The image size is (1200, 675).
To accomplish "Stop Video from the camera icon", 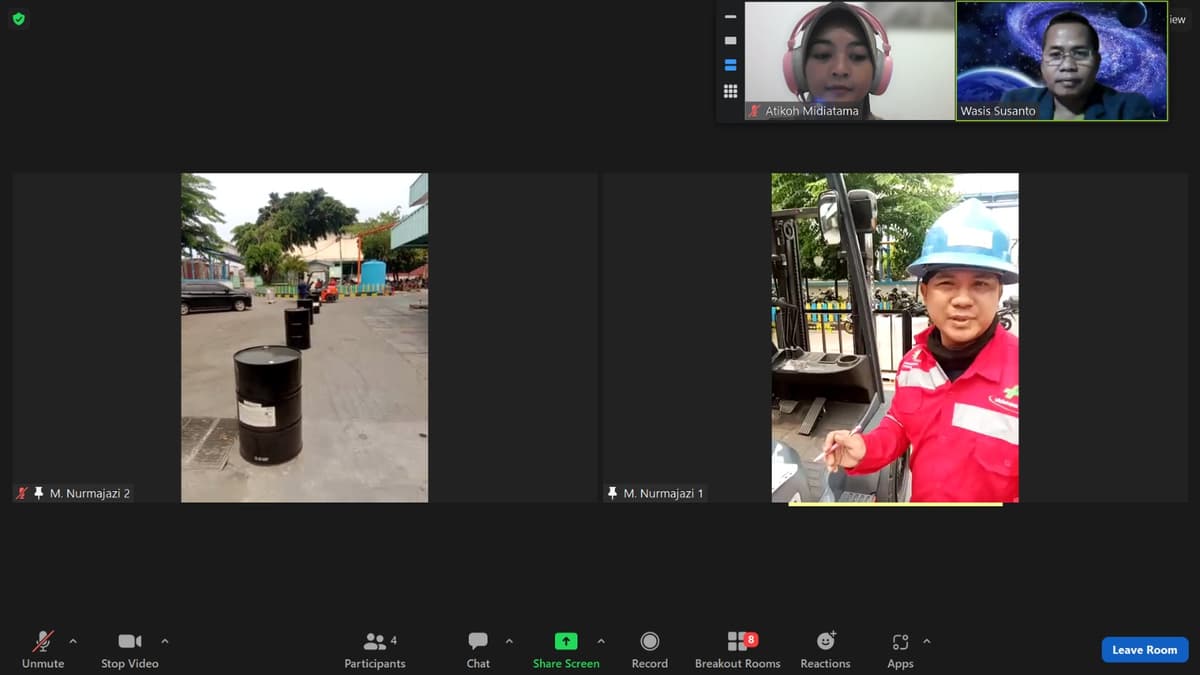I will coord(129,650).
